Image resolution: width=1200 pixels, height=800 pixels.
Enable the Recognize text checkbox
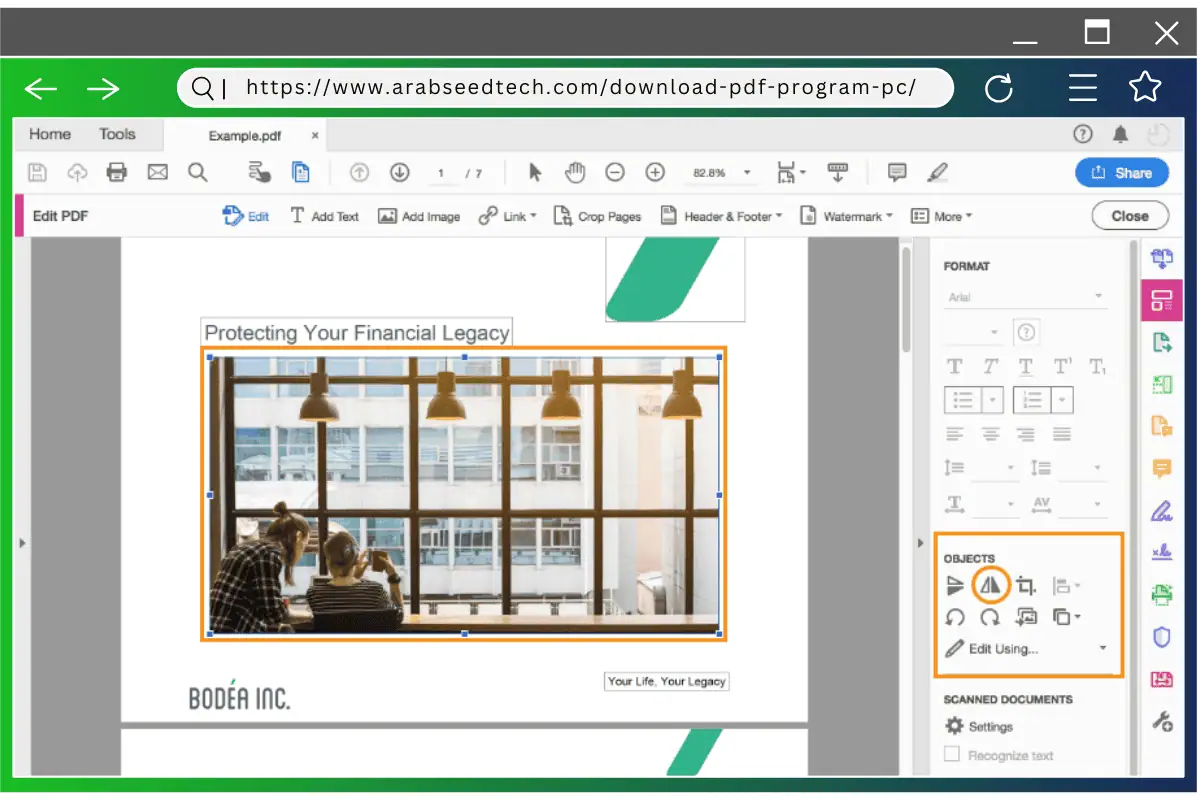[x=951, y=755]
